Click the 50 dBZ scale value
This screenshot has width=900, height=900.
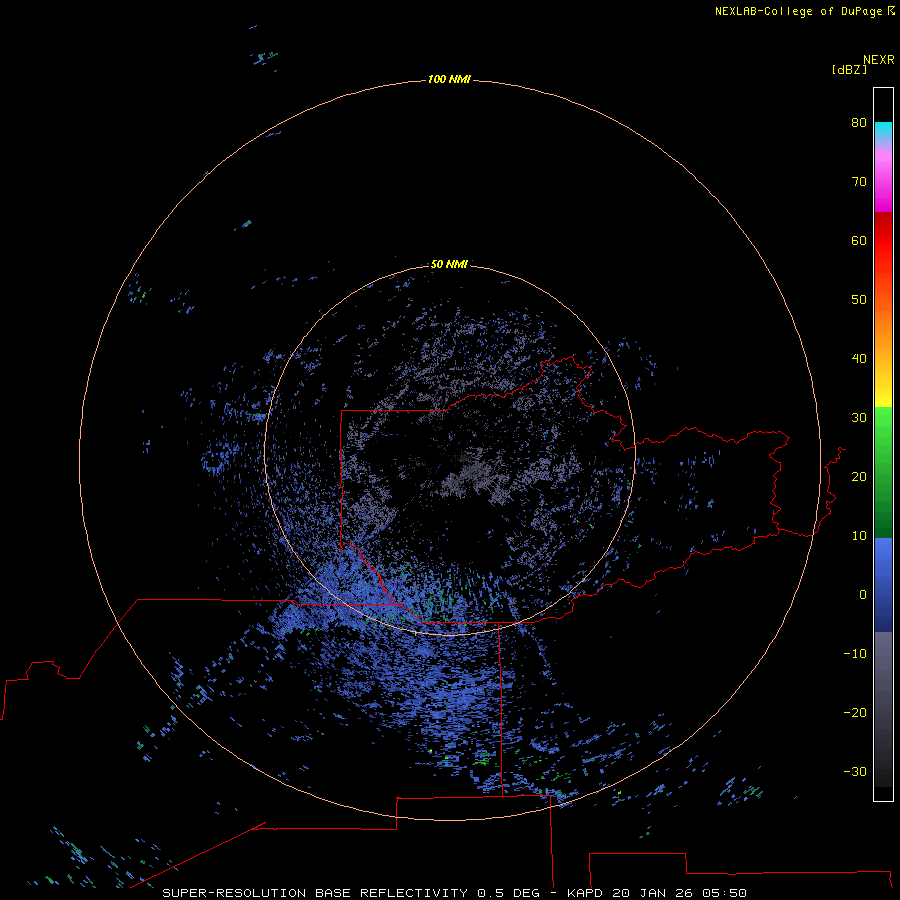tap(859, 299)
